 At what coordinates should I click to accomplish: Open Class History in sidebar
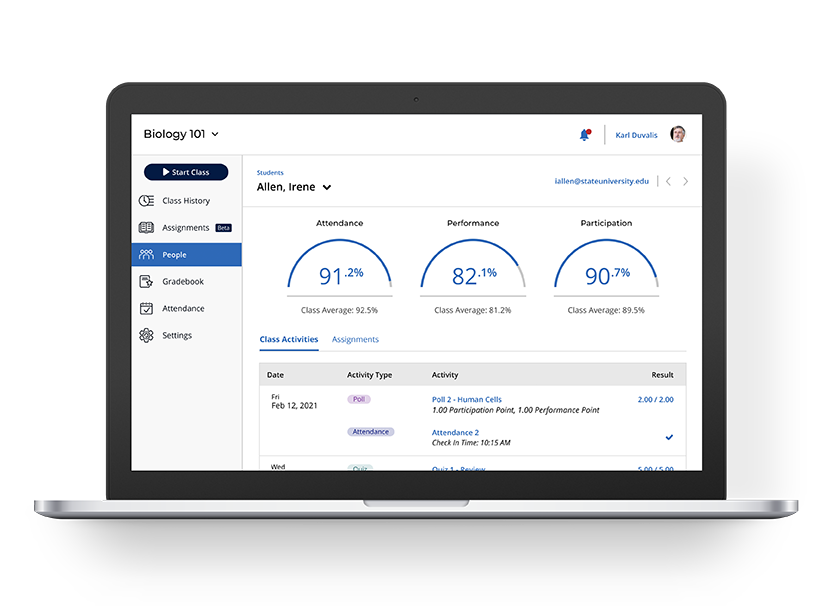coord(187,201)
